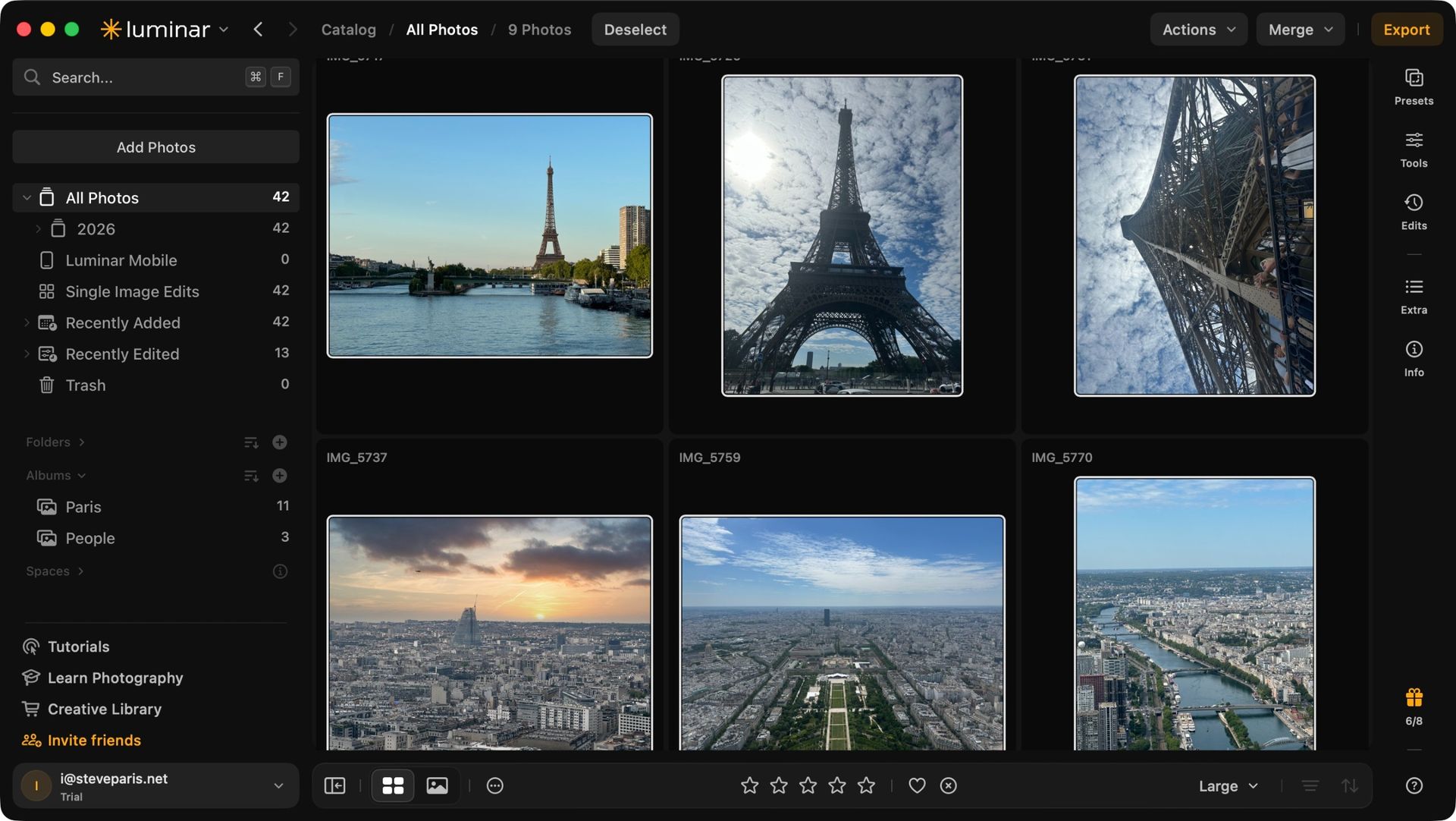
Task: Mark photo as favorite with heart
Action: coord(917,785)
